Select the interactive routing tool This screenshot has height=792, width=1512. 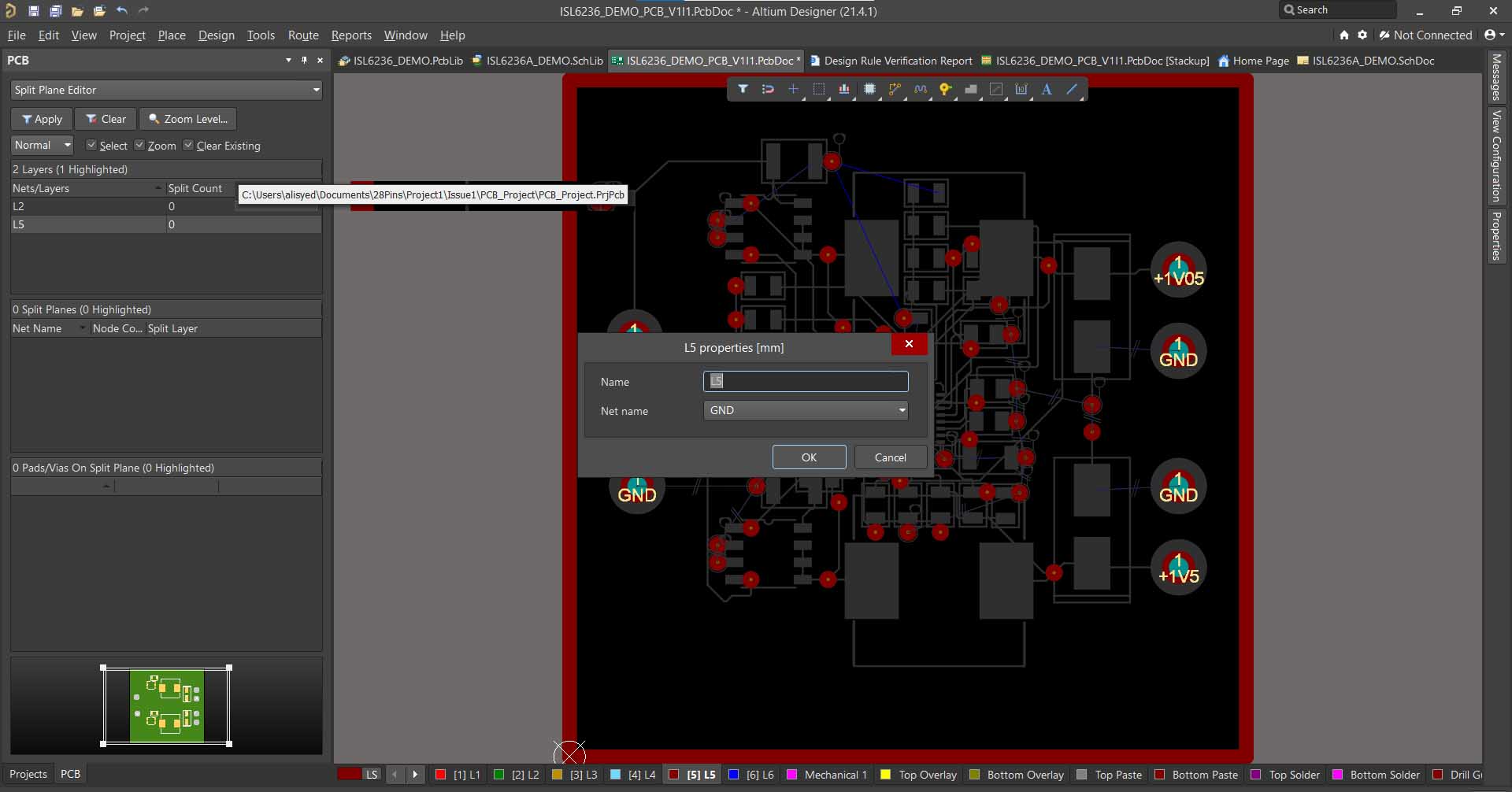(x=895, y=89)
